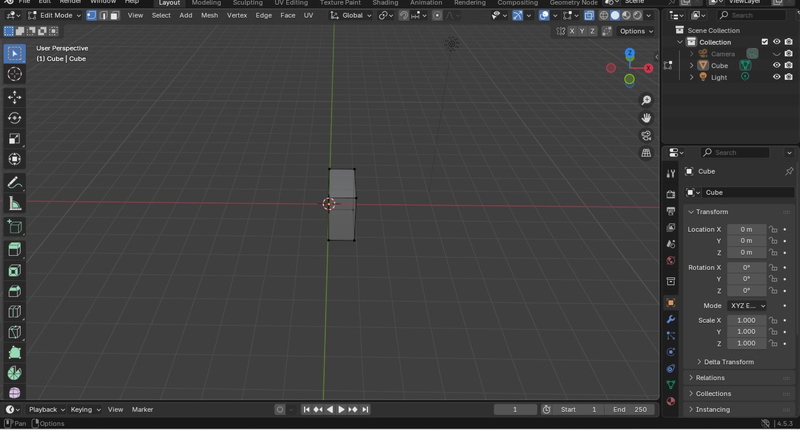
Task: Activate the Rotate tool
Action: pyautogui.click(x=14, y=118)
